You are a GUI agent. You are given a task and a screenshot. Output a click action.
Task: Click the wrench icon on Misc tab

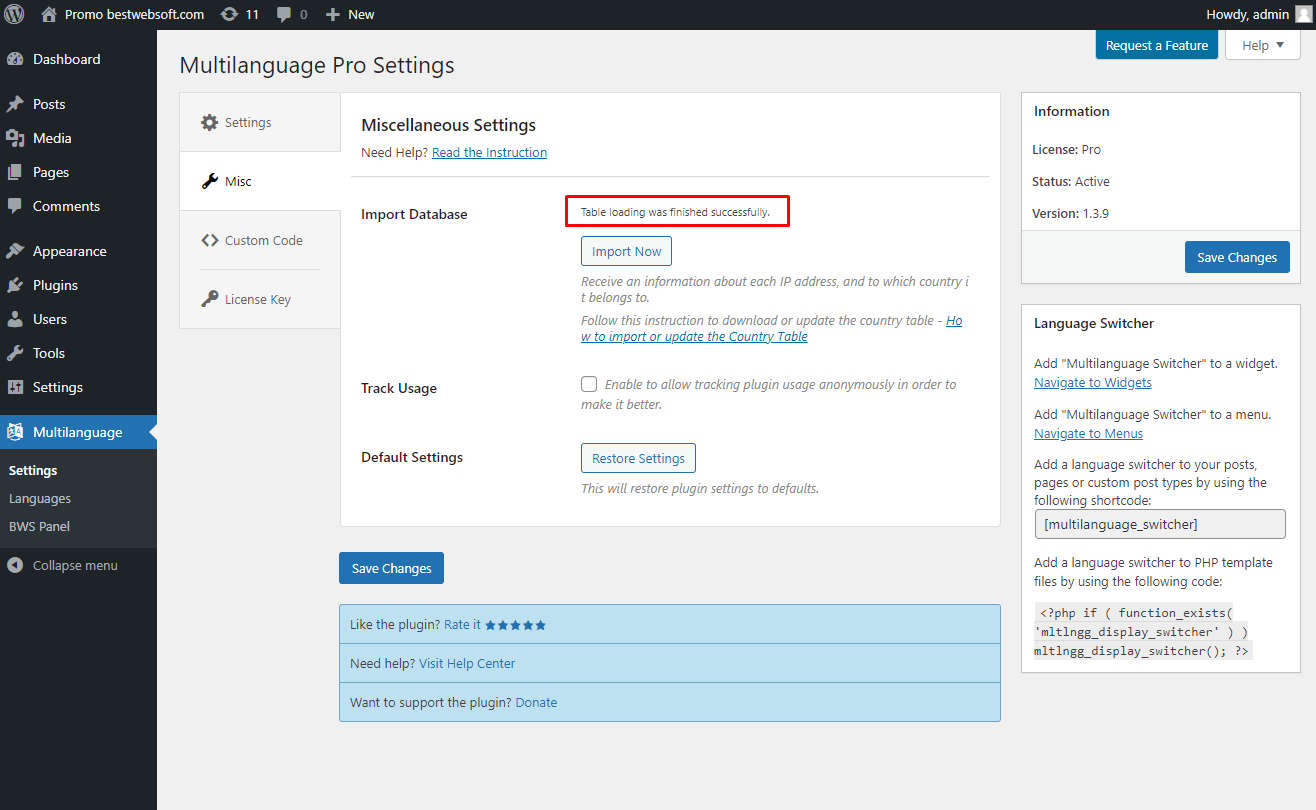pyautogui.click(x=209, y=181)
